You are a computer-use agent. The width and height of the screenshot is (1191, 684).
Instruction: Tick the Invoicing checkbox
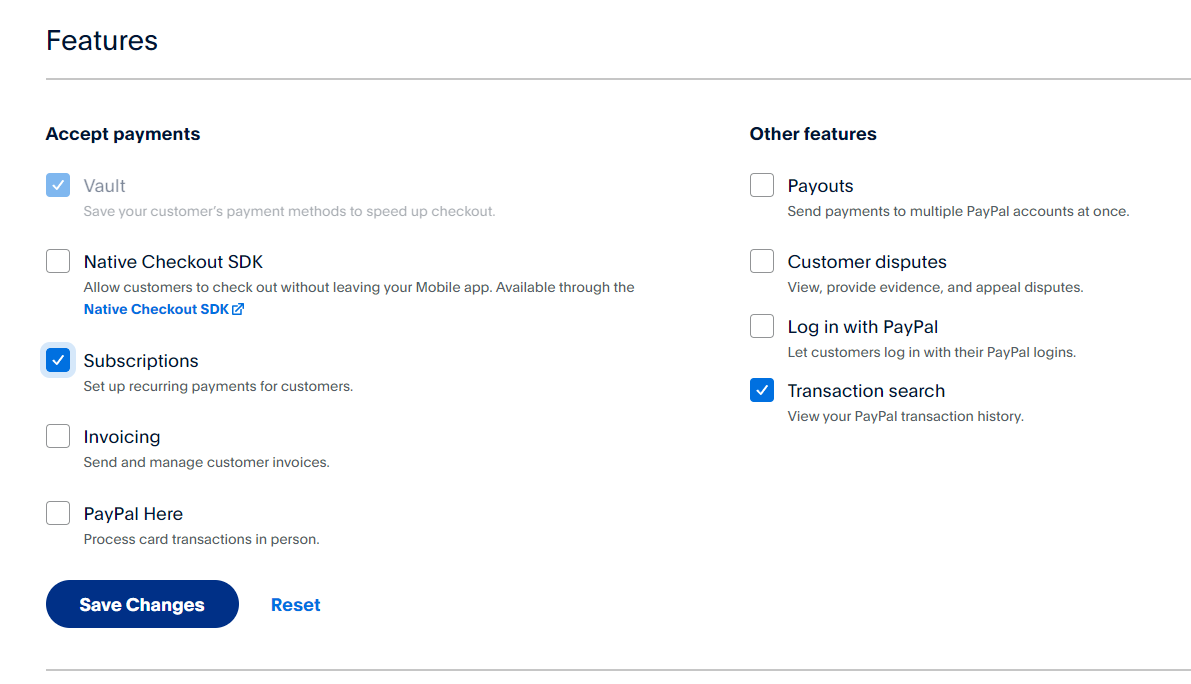(x=58, y=436)
